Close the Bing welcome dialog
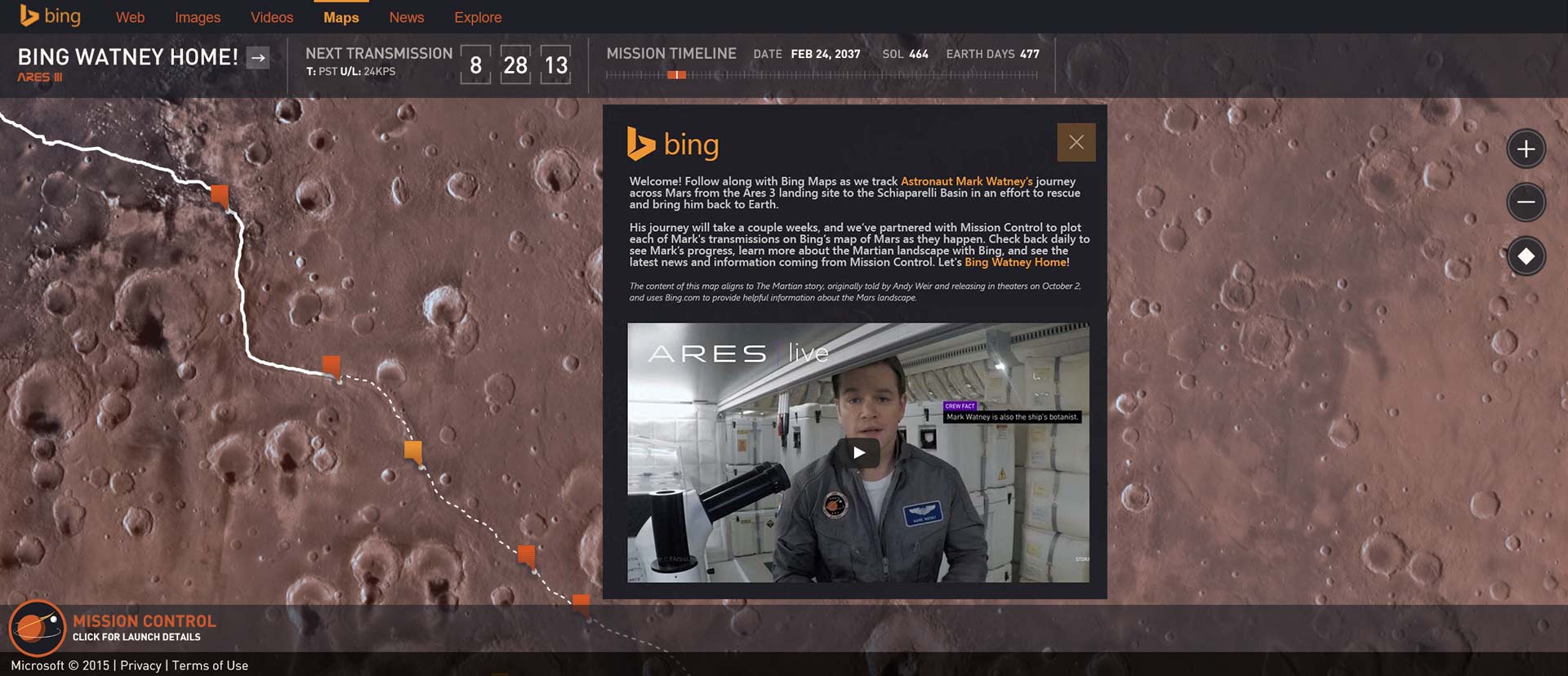Screen dimensions: 1568x676 click(x=1076, y=142)
